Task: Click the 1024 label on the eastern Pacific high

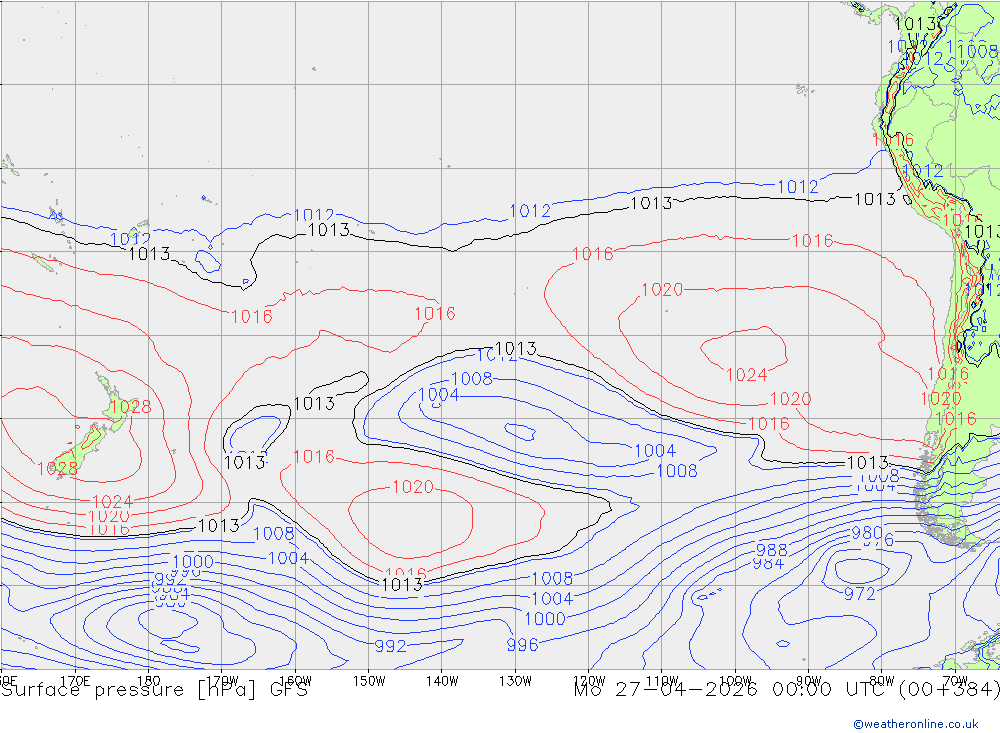Action: pos(747,374)
